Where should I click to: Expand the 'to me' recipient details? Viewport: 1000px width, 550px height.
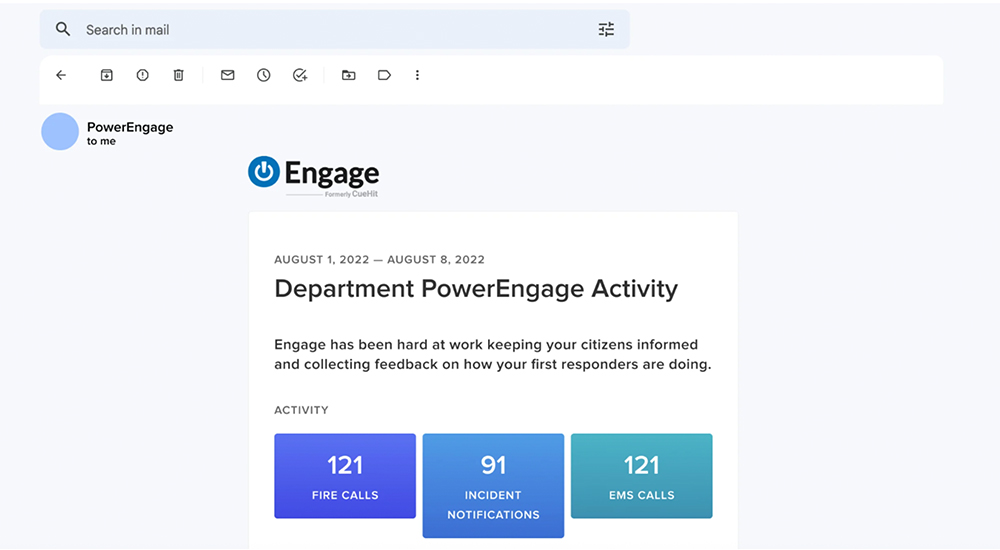(x=101, y=142)
